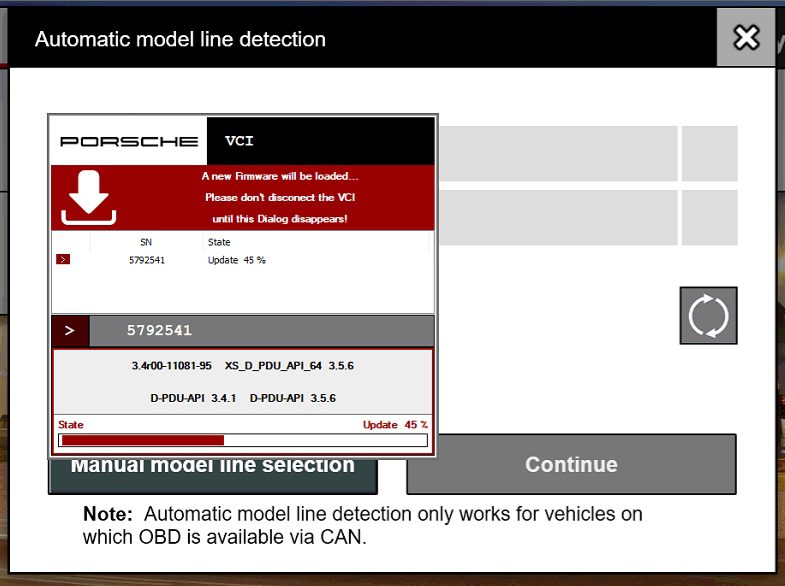Click the D-PDU-API 3.4.1 text
This screenshot has height=586, width=785.
click(193, 398)
